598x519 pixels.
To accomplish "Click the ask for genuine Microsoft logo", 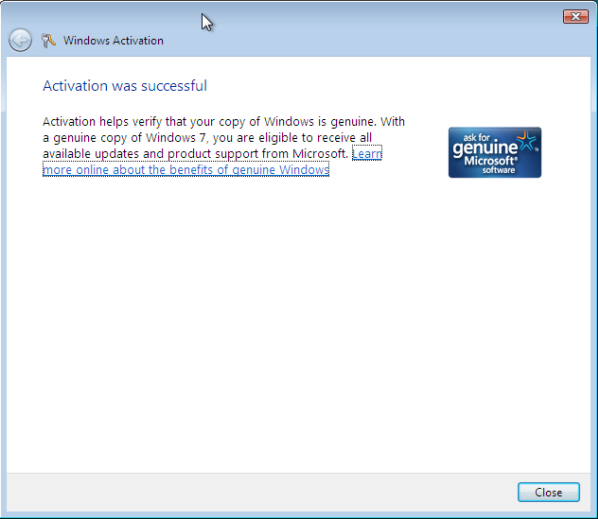I will click(495, 153).
